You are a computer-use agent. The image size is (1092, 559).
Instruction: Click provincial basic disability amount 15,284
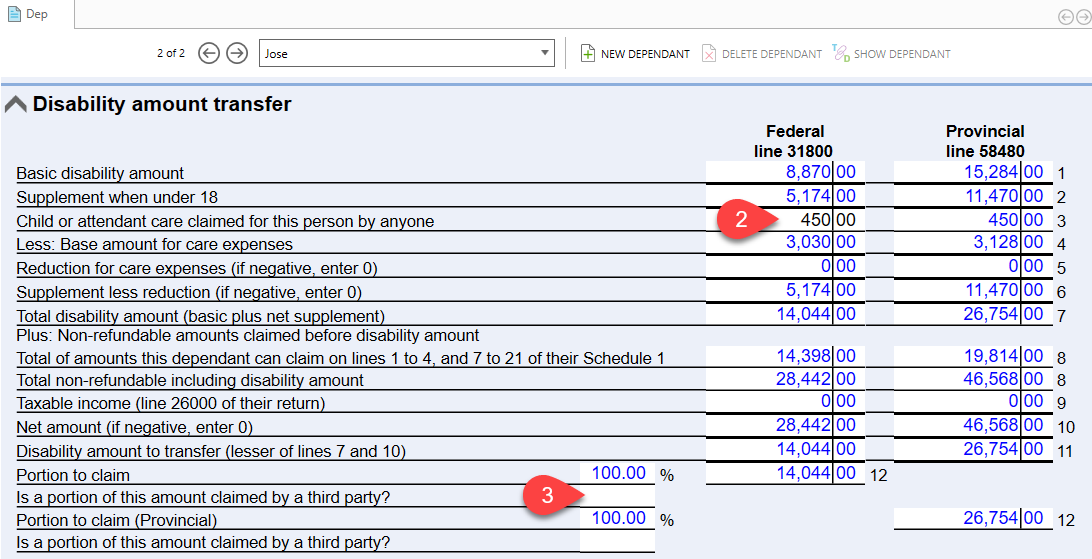pyautogui.click(x=972, y=172)
